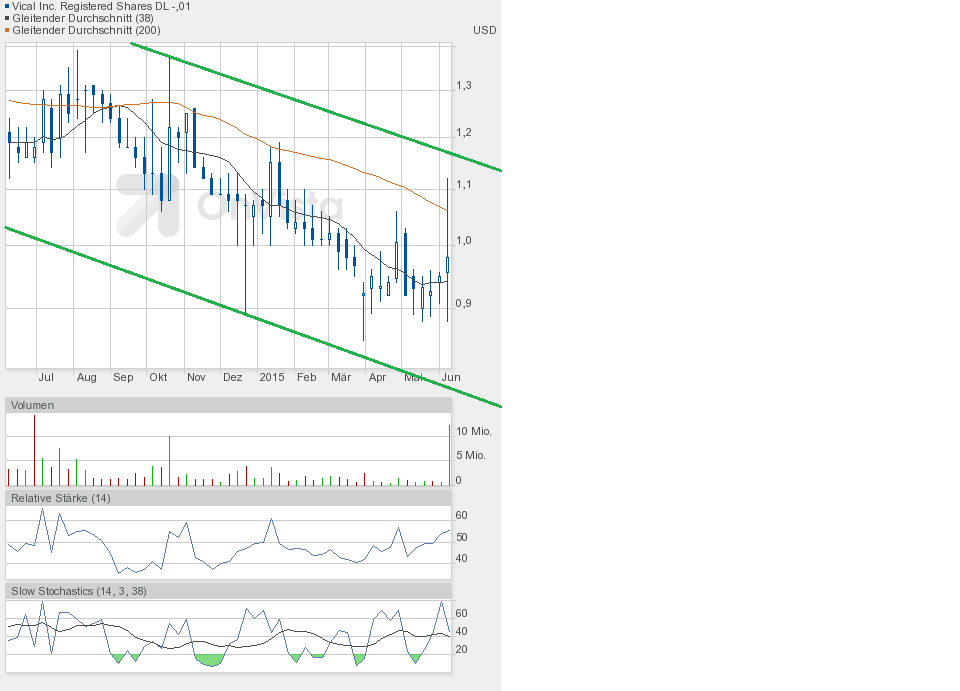Click the blue Vical Inc. legend square

click(7, 6)
